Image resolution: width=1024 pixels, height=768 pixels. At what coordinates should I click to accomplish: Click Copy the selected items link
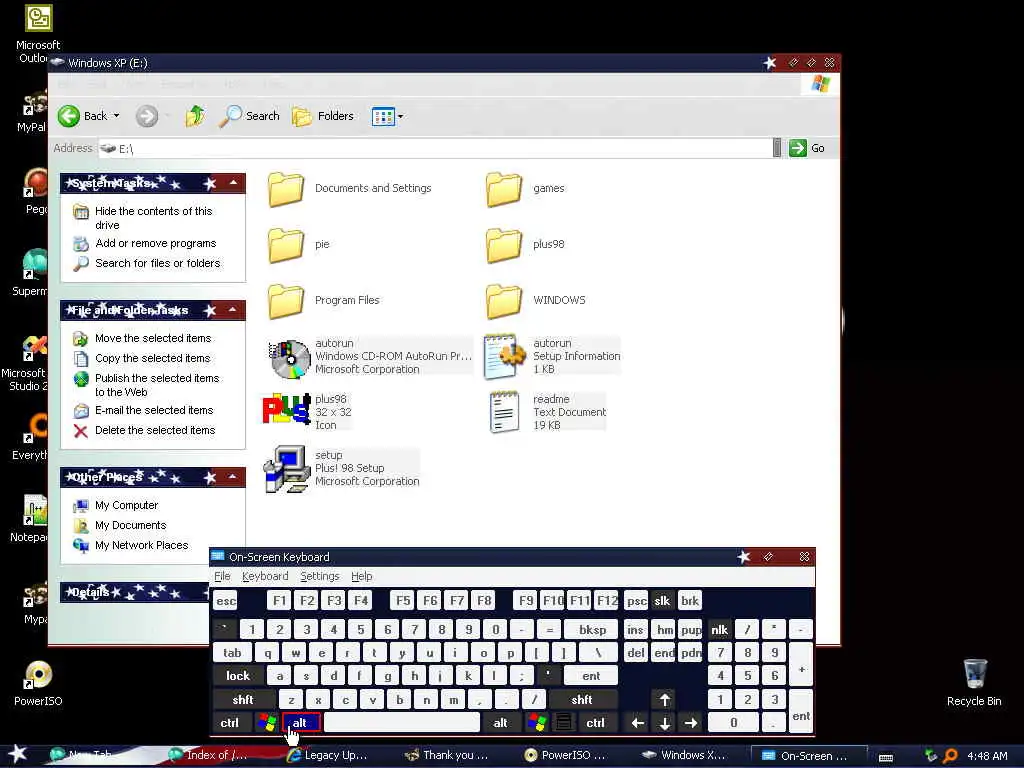152,358
